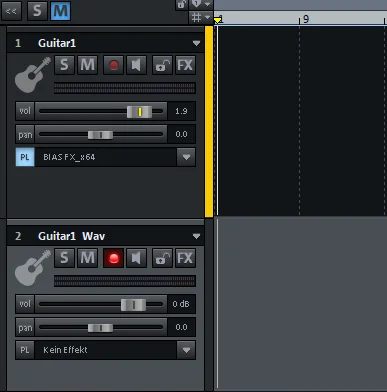Click the lock icon in the top bar
Viewport: 387px width, 392px height.
[182, 4]
